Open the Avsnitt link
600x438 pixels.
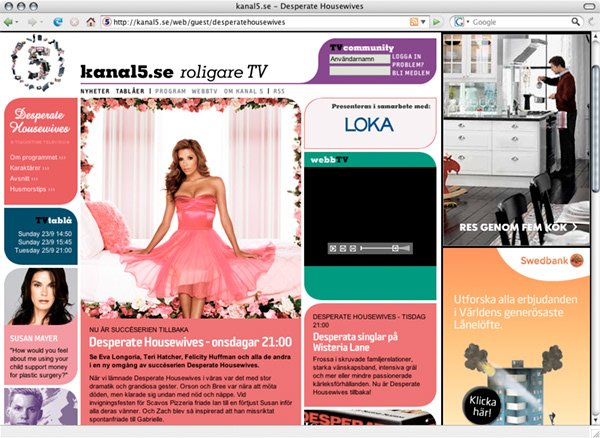[x=24, y=179]
